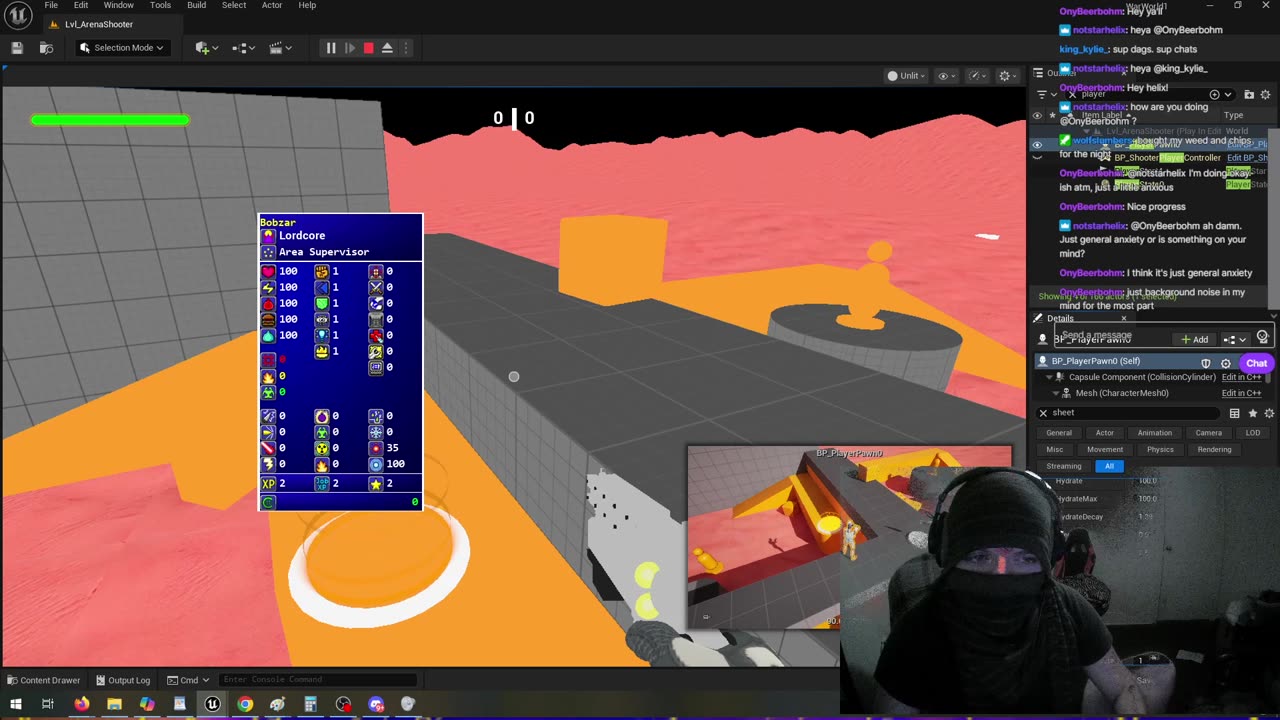Open Edit in C++ for Capsule Component
Screen dimensions: 1280x720
[1241, 377]
